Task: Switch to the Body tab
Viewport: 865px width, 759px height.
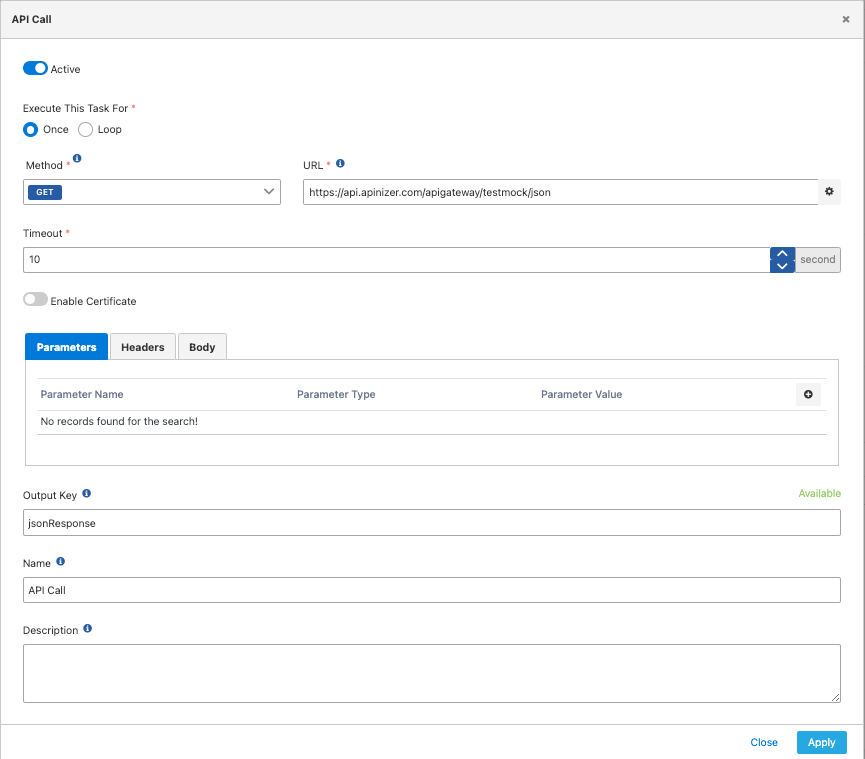Action: (202, 347)
